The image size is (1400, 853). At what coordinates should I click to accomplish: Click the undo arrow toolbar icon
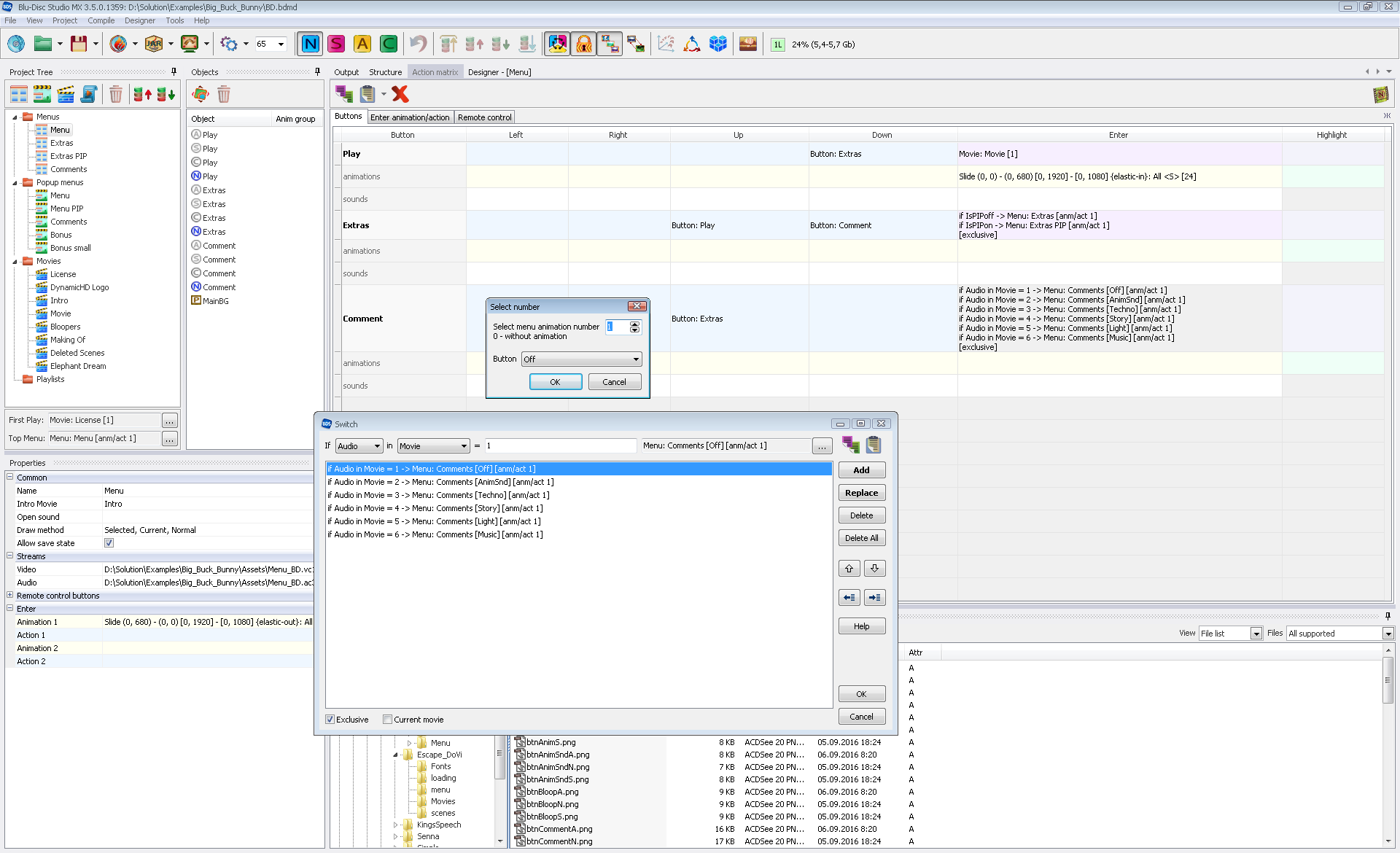pyautogui.click(x=418, y=44)
